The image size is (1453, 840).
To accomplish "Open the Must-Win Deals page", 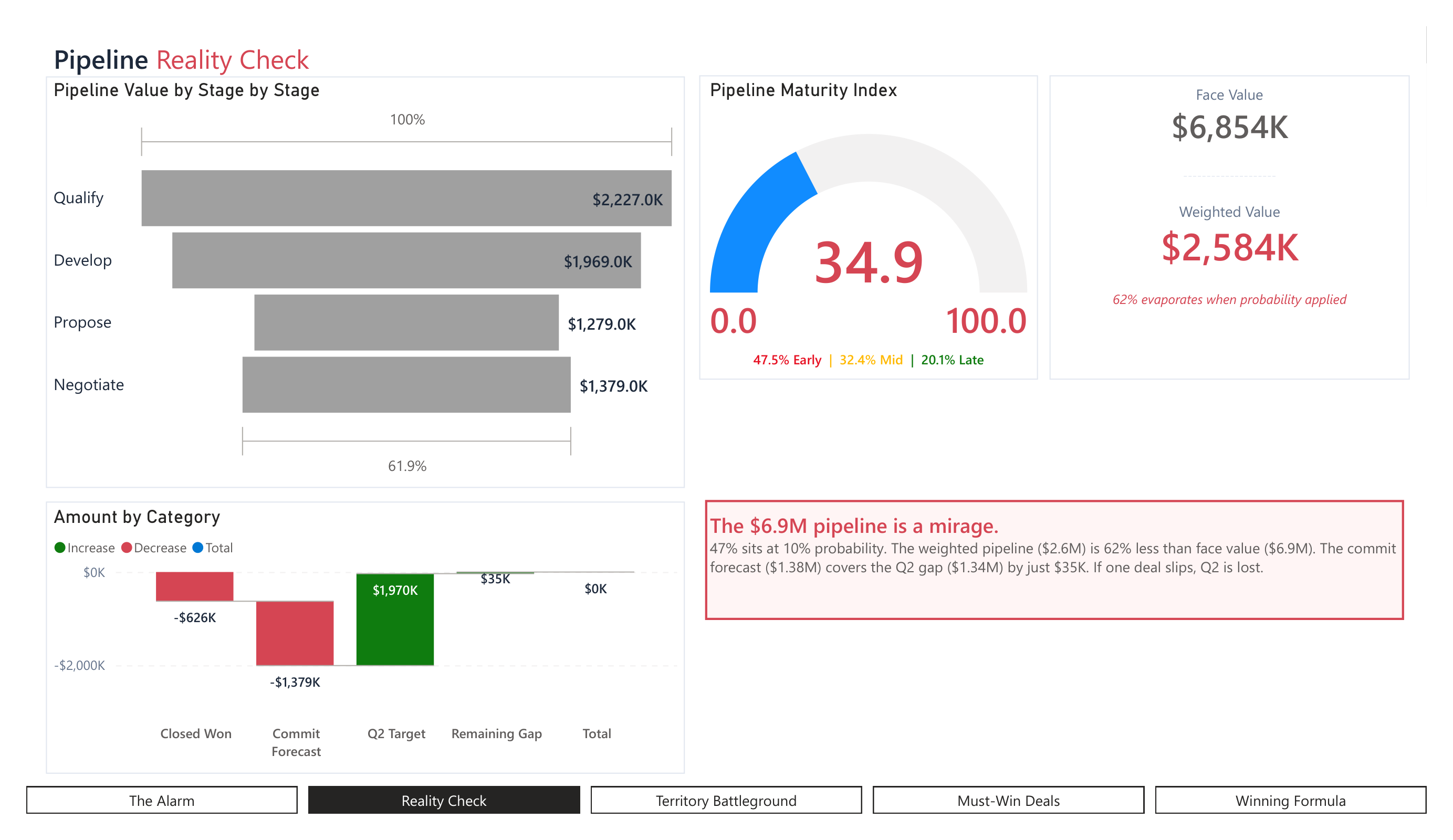I will point(1008,800).
